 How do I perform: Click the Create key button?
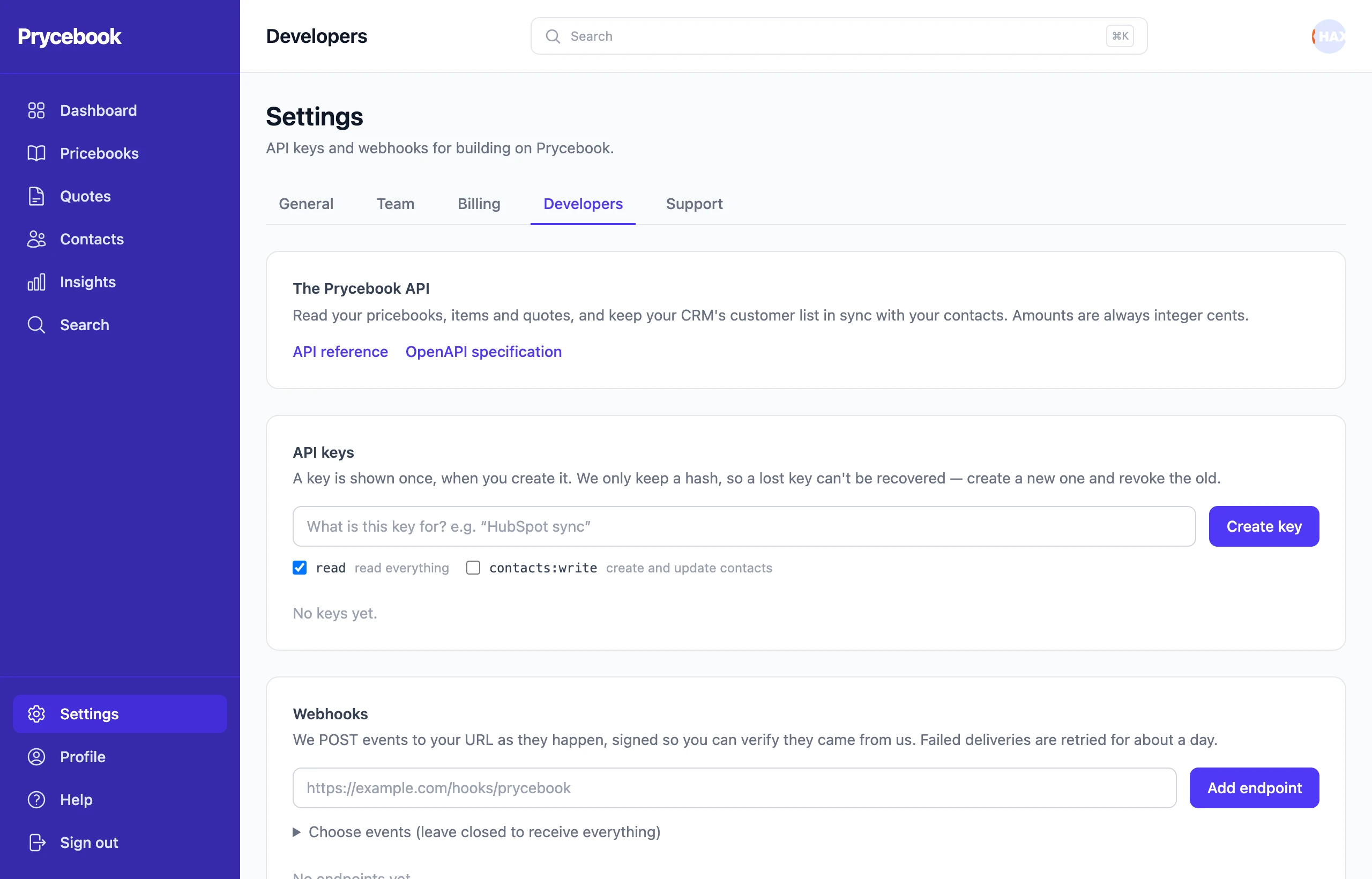point(1264,526)
